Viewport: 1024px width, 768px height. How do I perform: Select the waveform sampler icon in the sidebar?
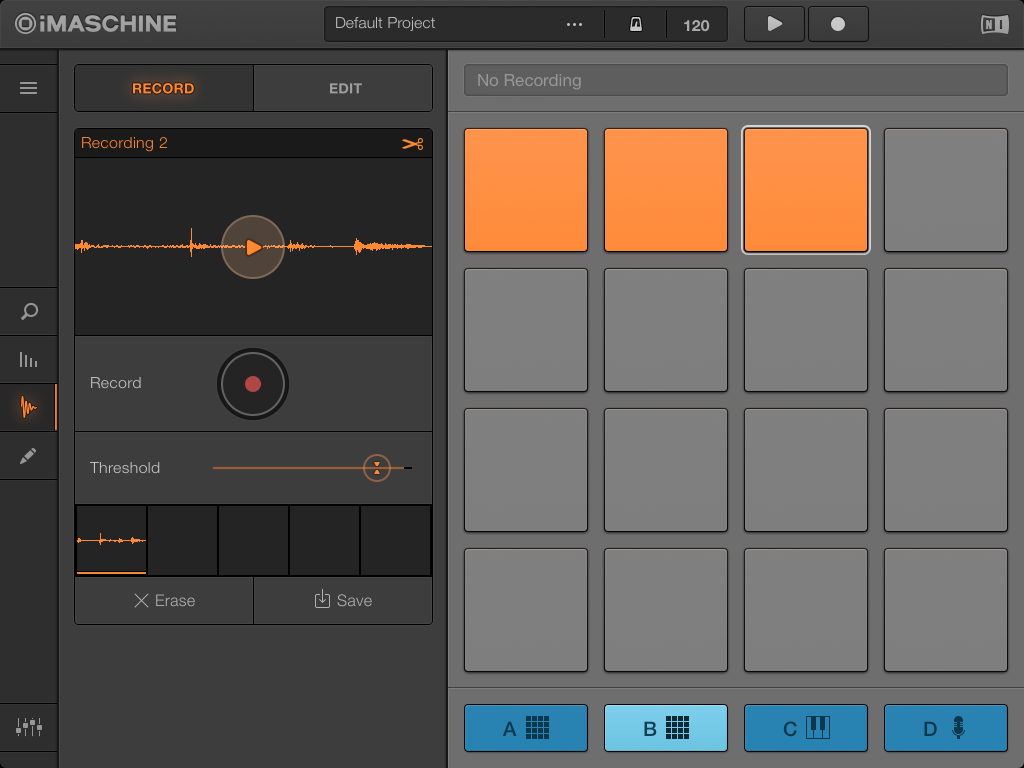pyautogui.click(x=29, y=407)
